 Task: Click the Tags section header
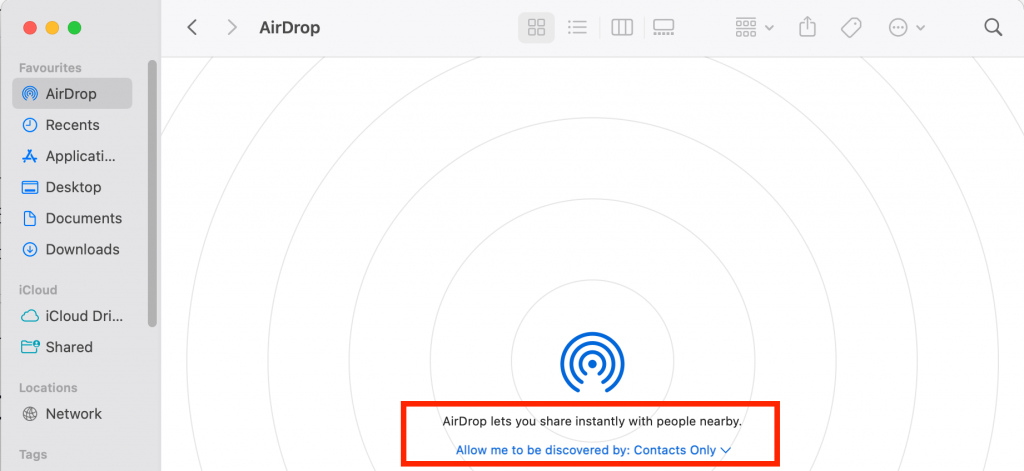click(x=33, y=455)
